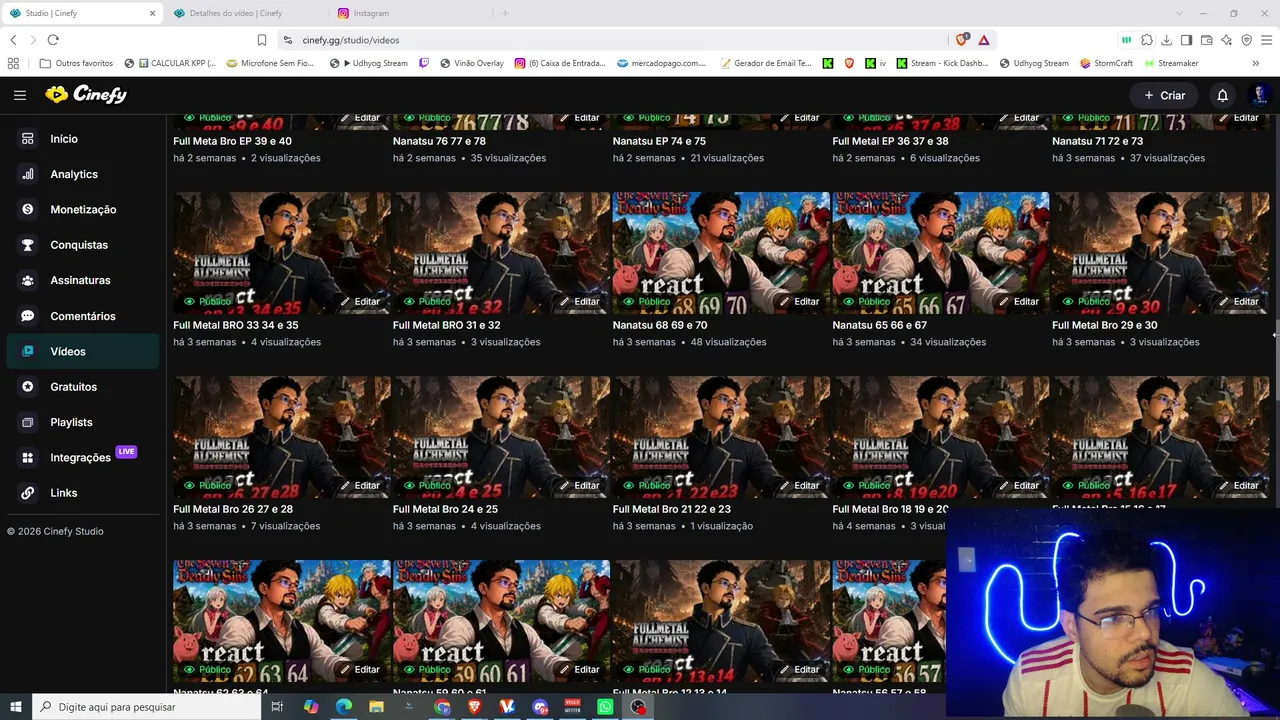The image size is (1280, 720).
Task: Reload the current page
Action: 53,40
